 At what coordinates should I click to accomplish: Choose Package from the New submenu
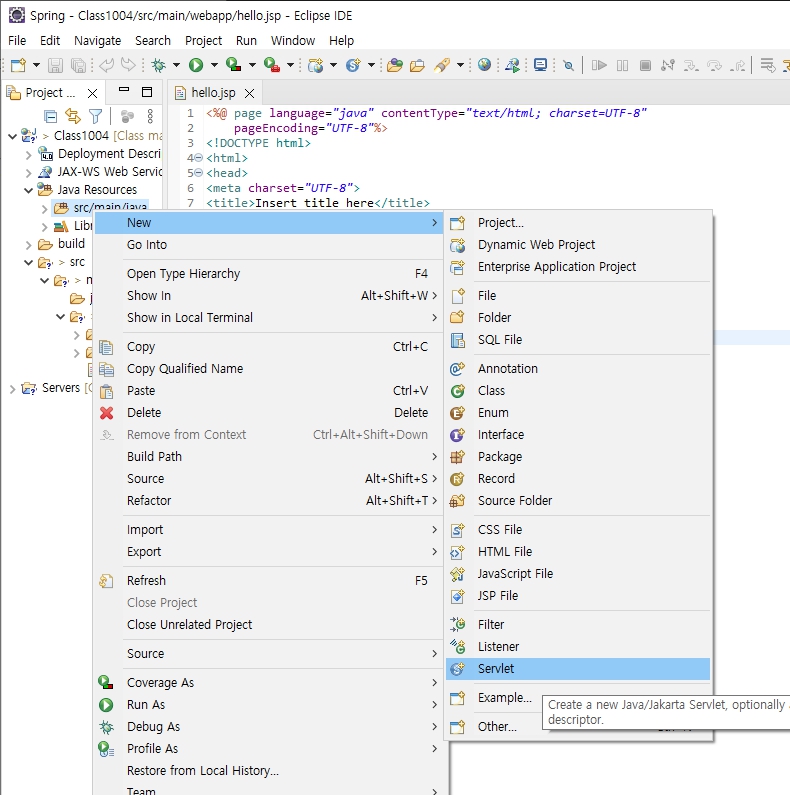tap(578, 456)
